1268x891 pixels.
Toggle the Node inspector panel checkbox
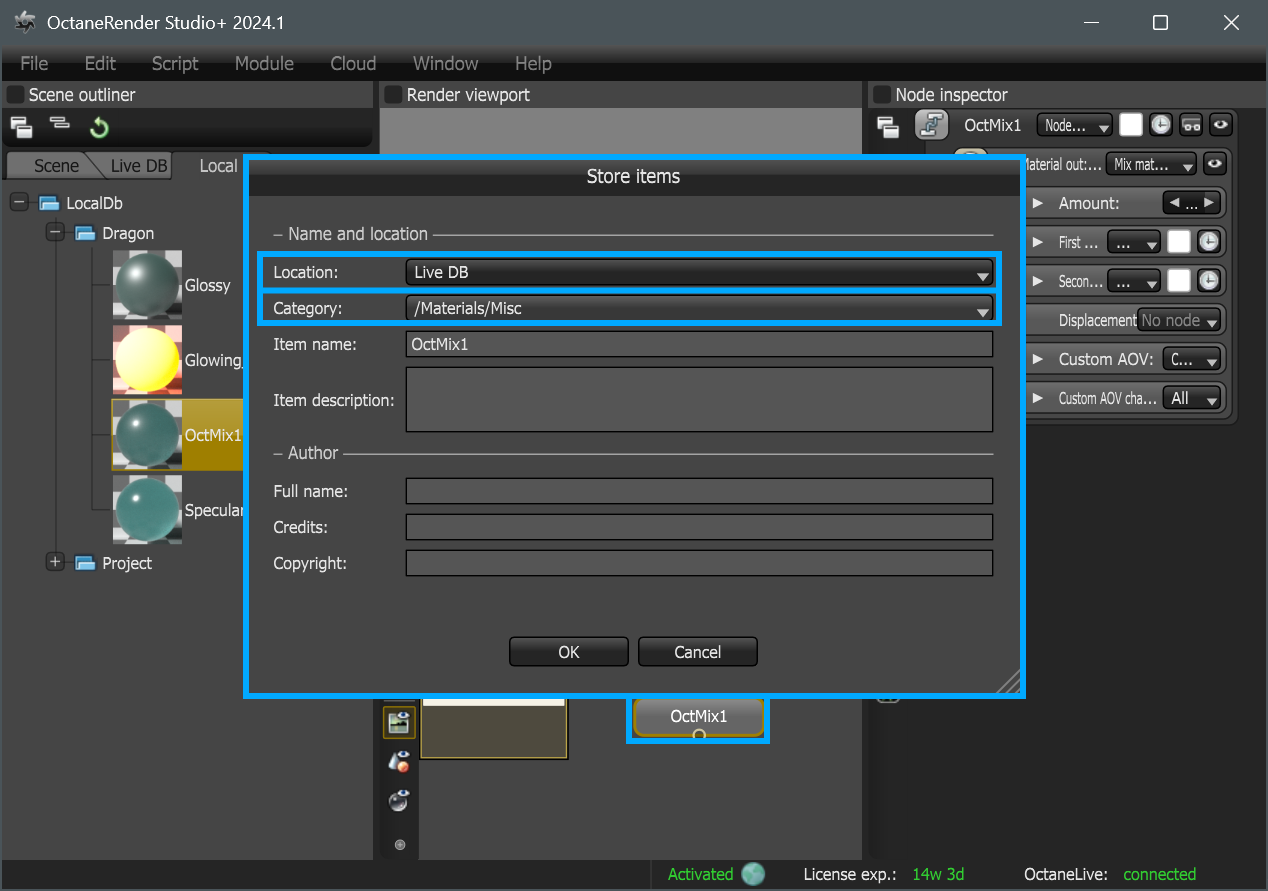882,95
